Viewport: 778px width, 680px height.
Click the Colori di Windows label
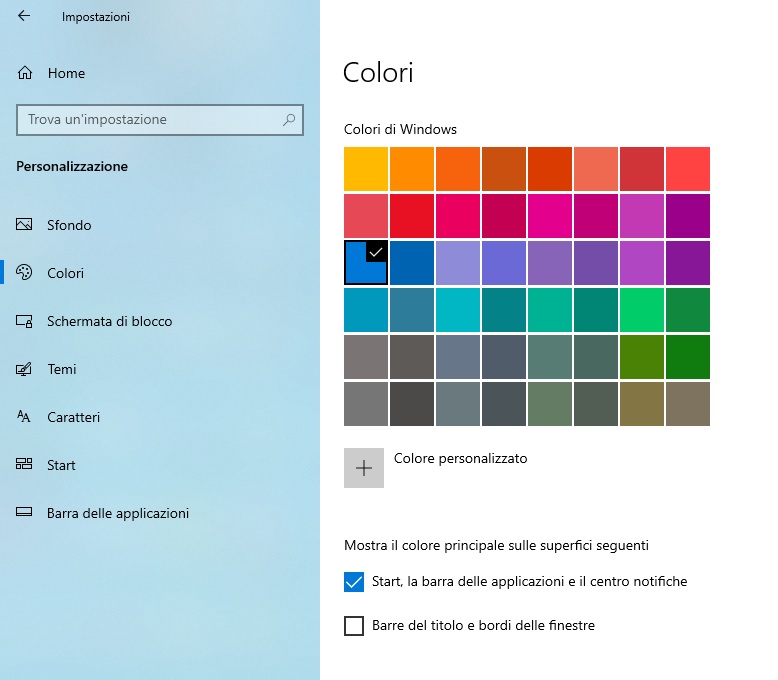[400, 130]
